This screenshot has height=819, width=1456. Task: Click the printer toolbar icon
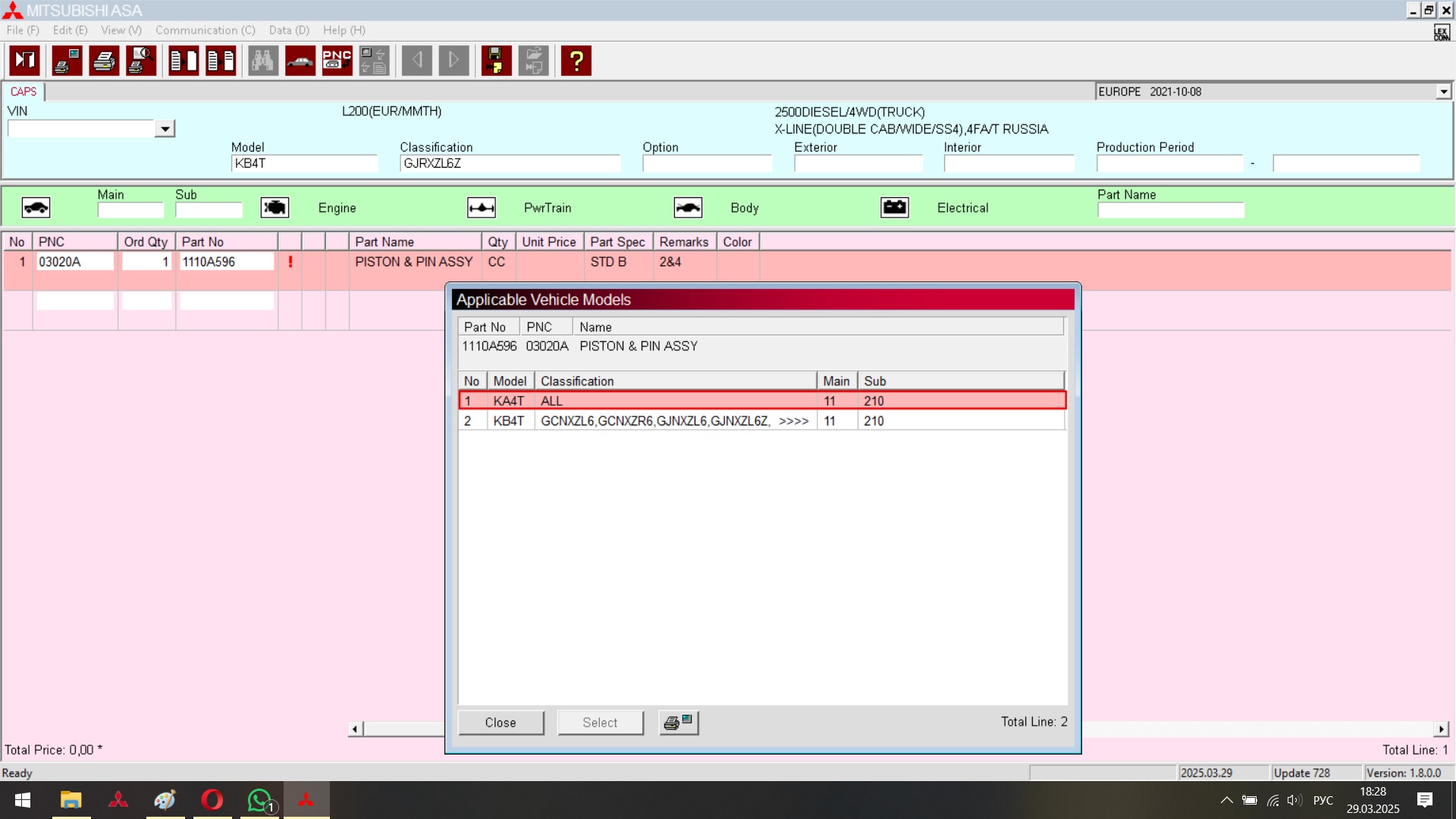[104, 61]
